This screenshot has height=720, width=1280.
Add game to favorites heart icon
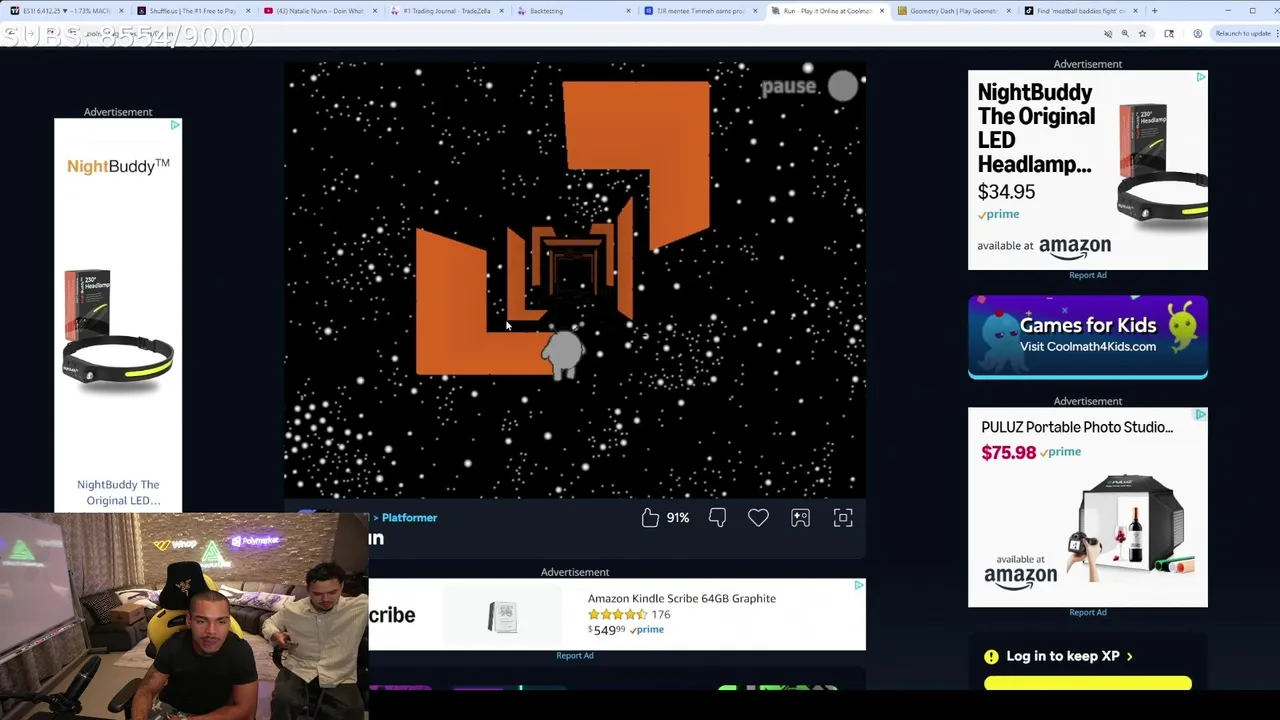pos(758,517)
